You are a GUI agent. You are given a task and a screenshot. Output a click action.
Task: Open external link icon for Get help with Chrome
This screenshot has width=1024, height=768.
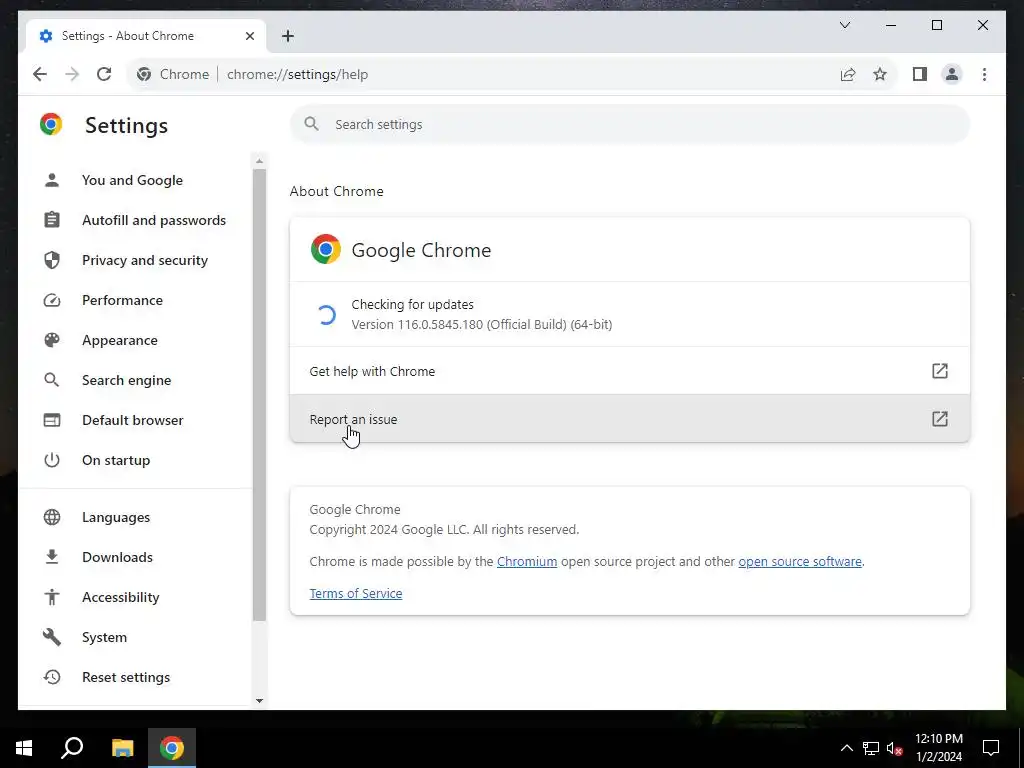tap(939, 371)
